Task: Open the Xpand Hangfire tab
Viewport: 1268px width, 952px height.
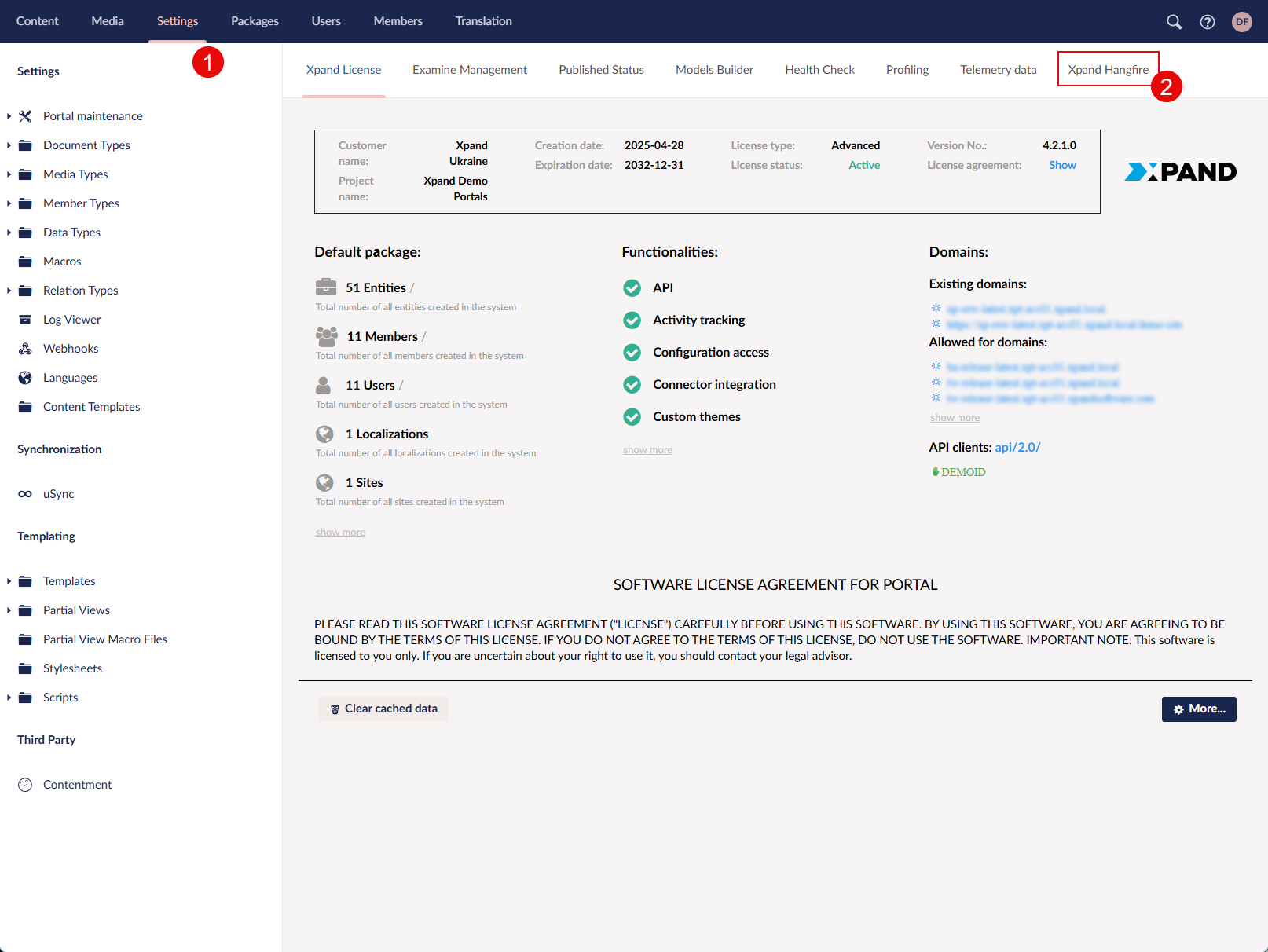Action: click(1109, 70)
